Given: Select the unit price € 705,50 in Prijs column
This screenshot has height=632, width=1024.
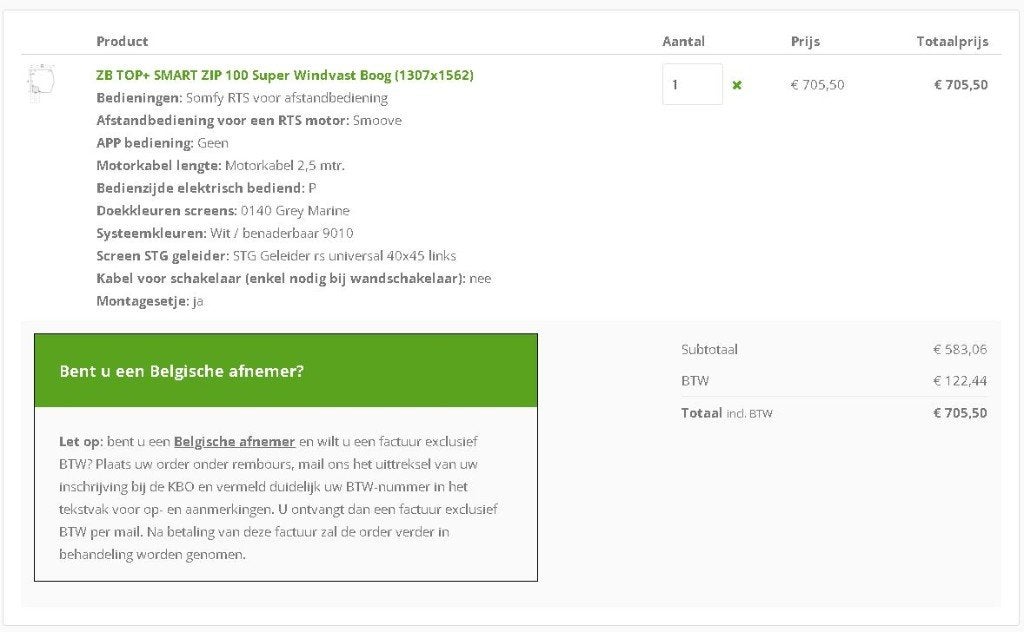Looking at the screenshot, I should click(x=818, y=84).
